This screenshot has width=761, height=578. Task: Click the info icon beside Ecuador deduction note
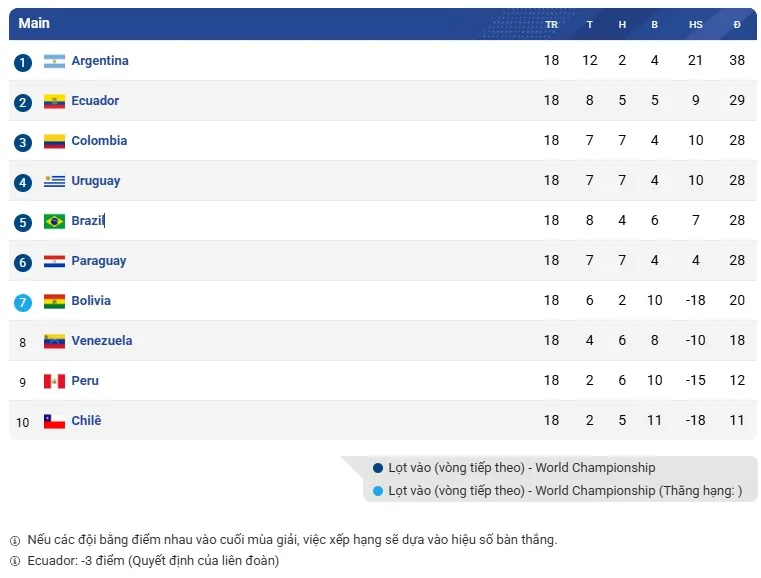coord(14,561)
